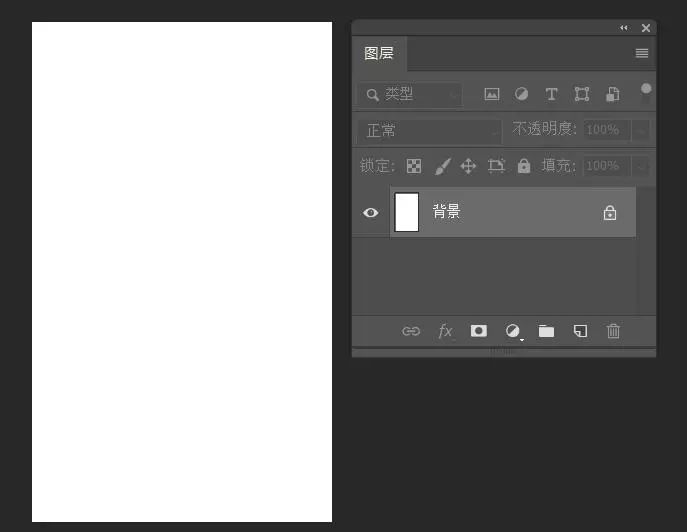Click the link layers icon

(411, 331)
